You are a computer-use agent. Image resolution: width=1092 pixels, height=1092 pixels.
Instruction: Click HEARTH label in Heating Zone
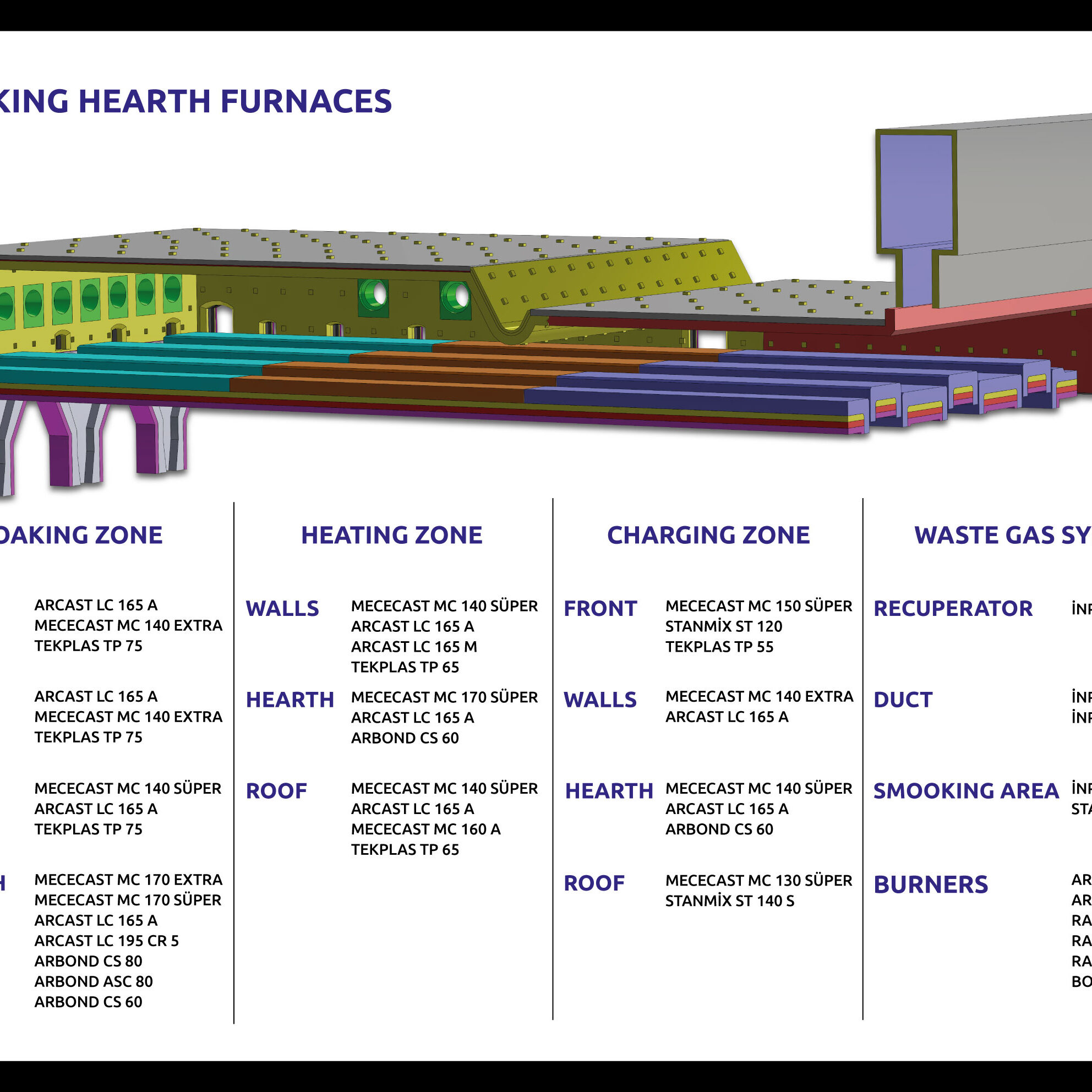click(290, 700)
